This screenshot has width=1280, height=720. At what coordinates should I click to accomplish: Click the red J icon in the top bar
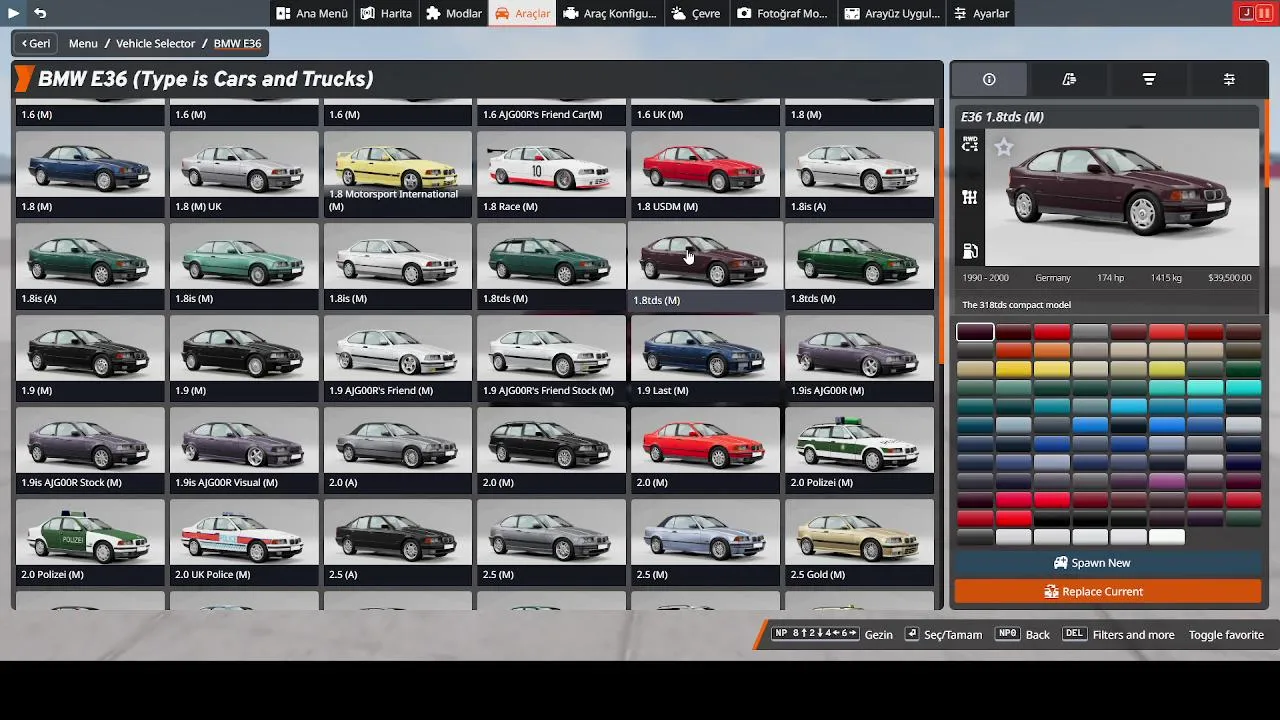pyautogui.click(x=1246, y=13)
